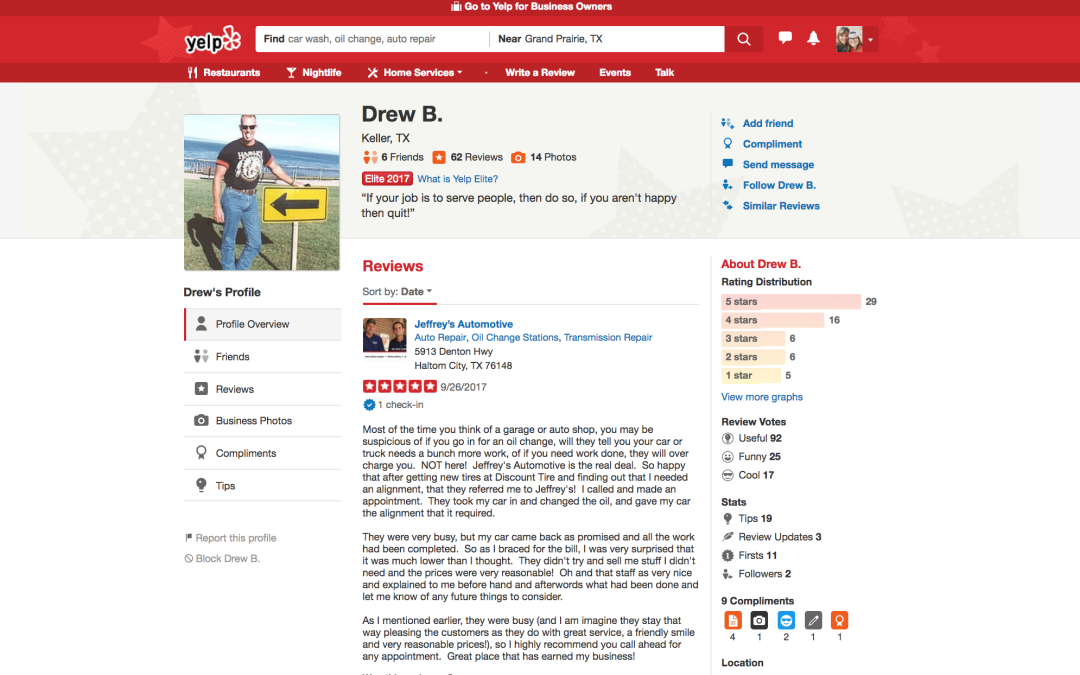Click the gray pencil compliment badge
The width and height of the screenshot is (1080, 675).
click(813, 621)
